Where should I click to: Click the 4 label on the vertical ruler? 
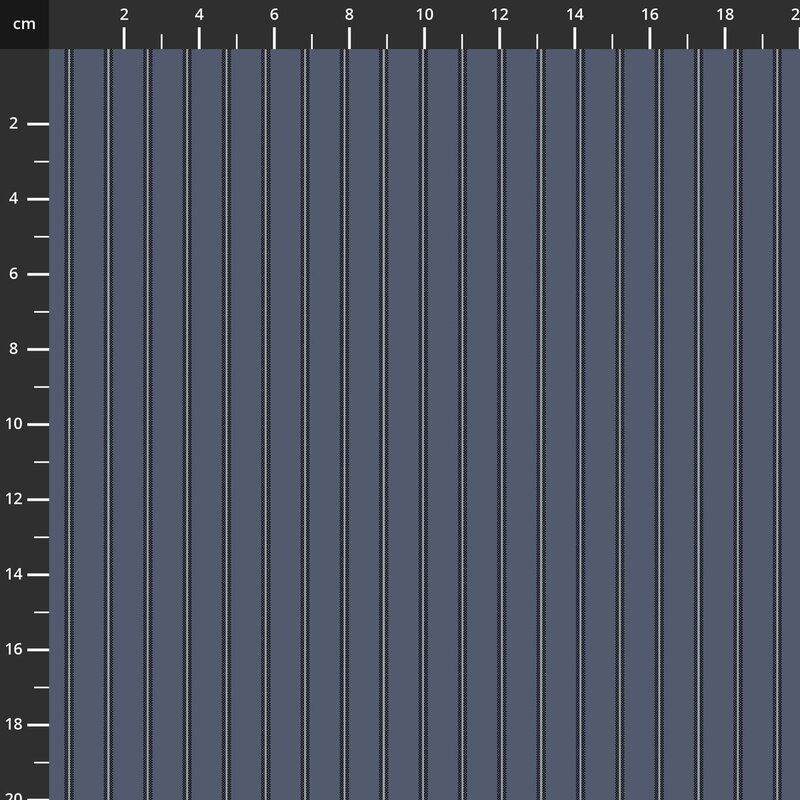(14, 199)
